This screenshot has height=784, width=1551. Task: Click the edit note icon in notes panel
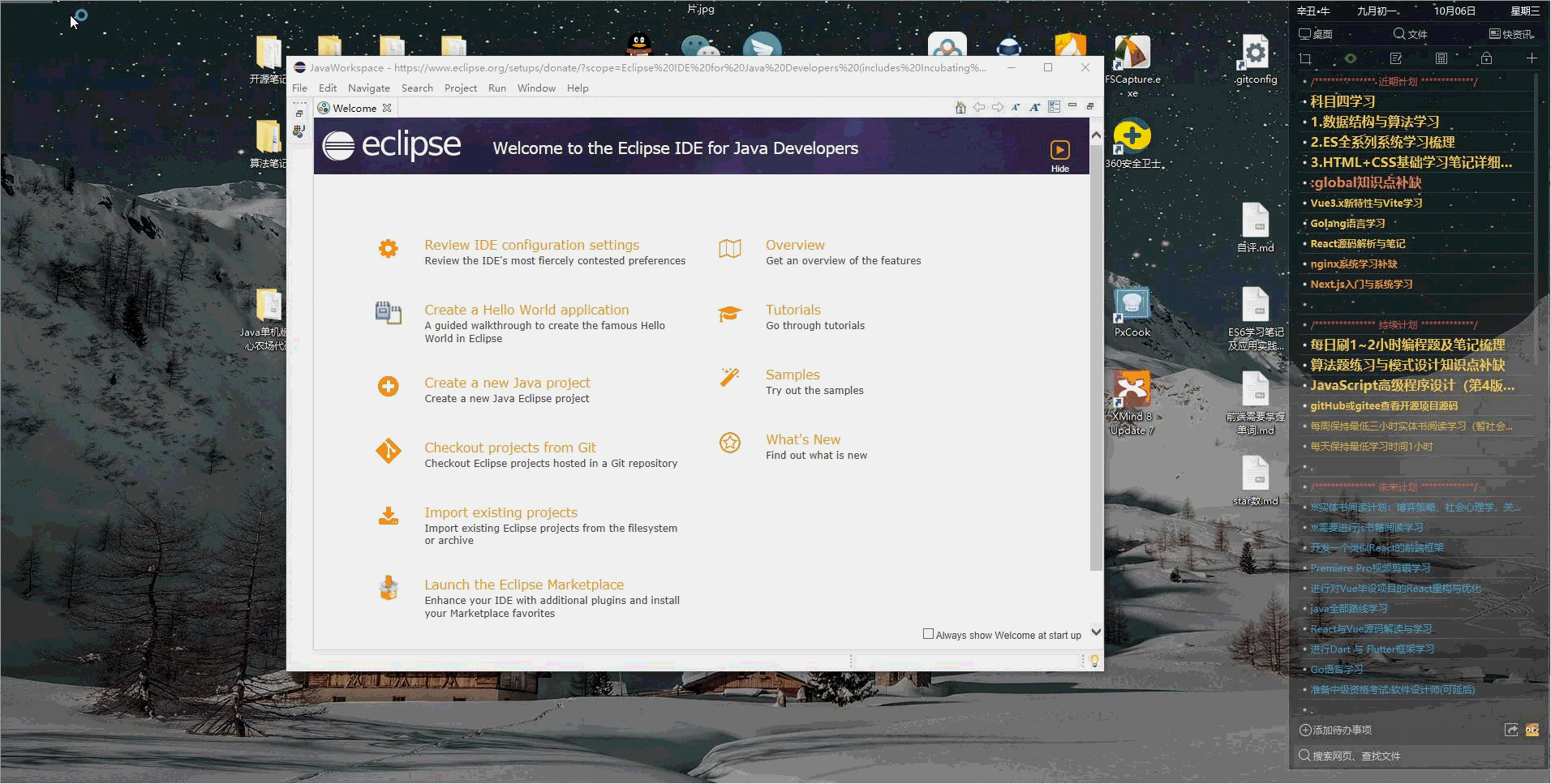coord(1396,58)
